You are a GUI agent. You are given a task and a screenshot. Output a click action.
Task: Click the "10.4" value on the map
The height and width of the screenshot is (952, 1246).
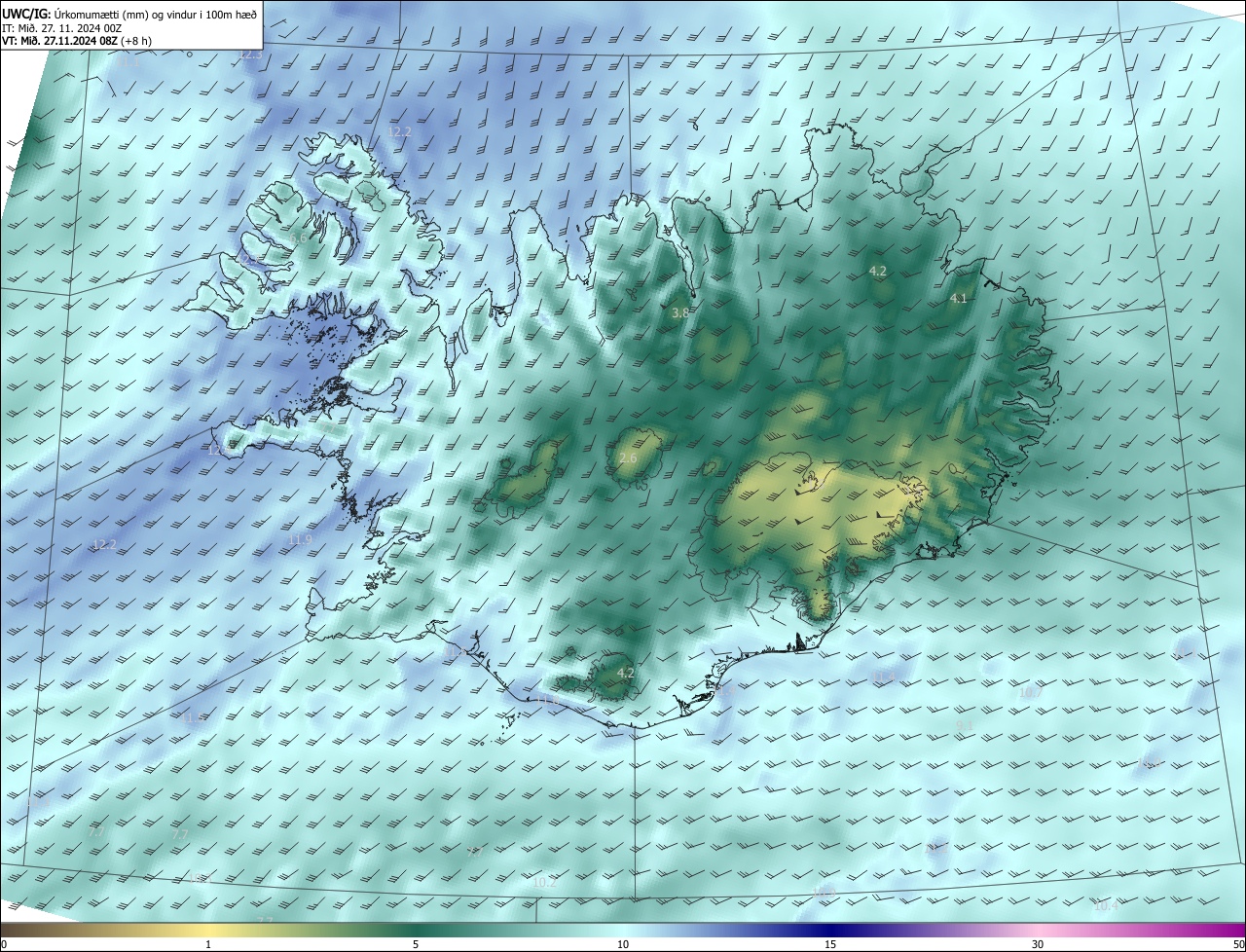[1106, 906]
